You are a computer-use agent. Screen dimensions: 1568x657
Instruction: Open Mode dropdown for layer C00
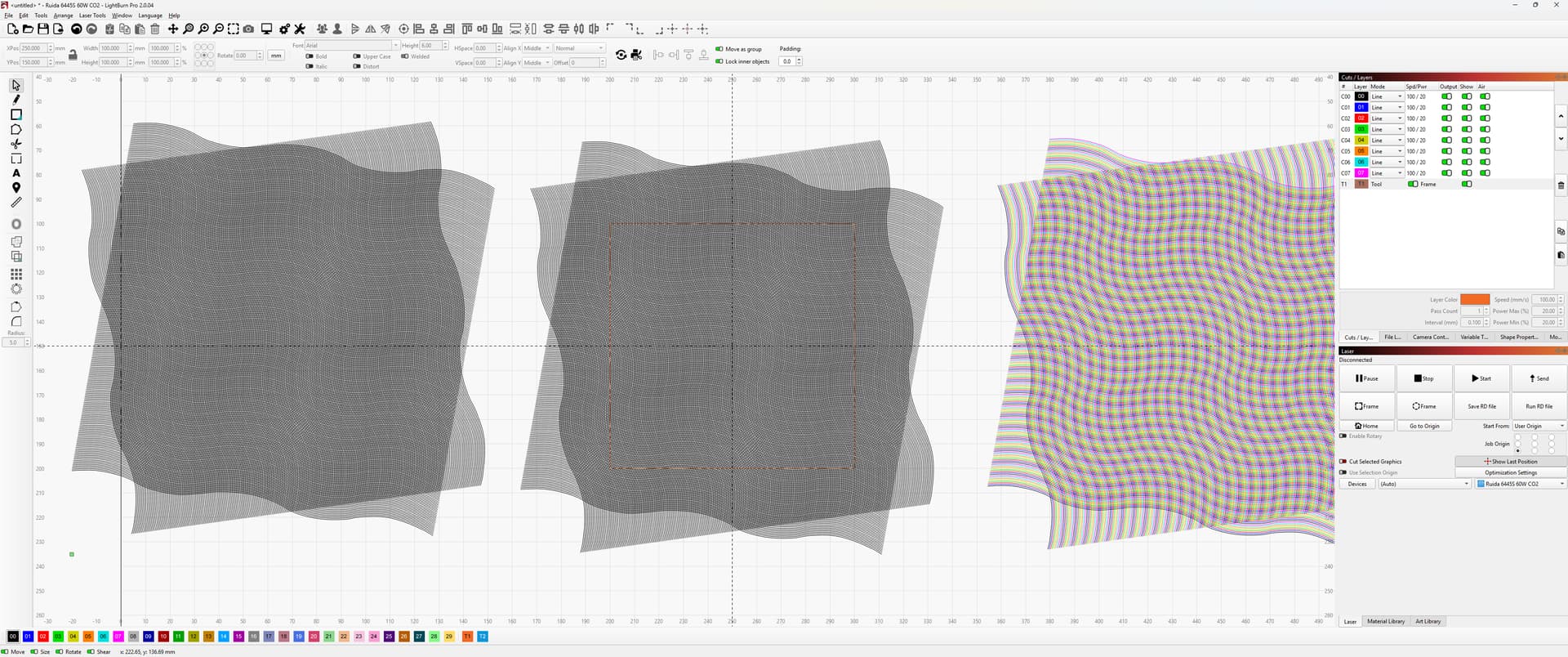[1386, 96]
